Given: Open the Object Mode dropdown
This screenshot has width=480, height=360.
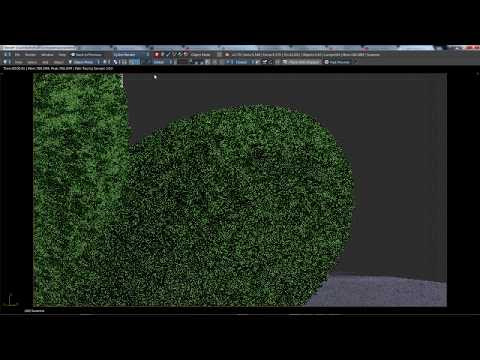Looking at the screenshot, I should [84, 62].
